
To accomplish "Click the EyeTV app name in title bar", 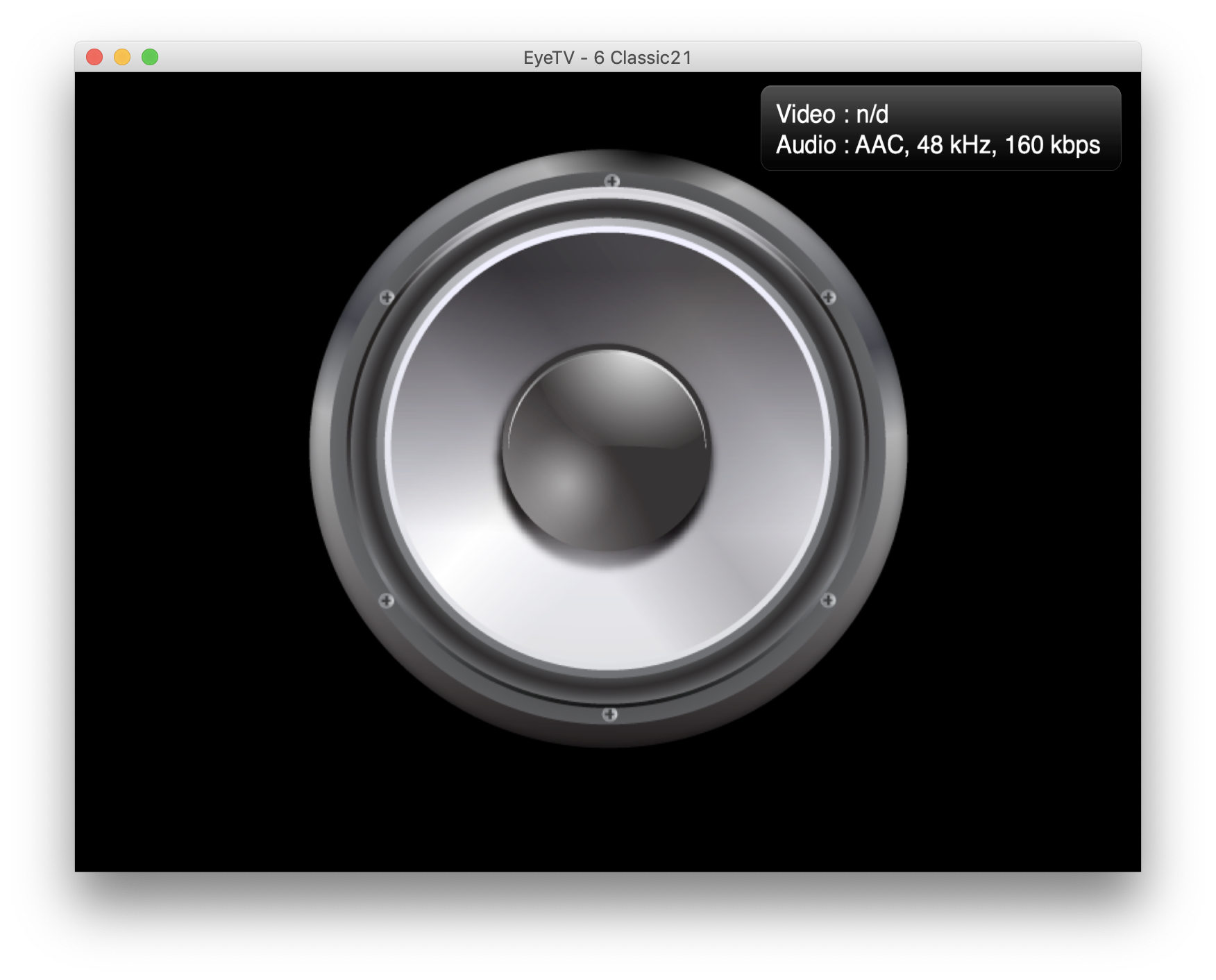I will pyautogui.click(x=548, y=58).
